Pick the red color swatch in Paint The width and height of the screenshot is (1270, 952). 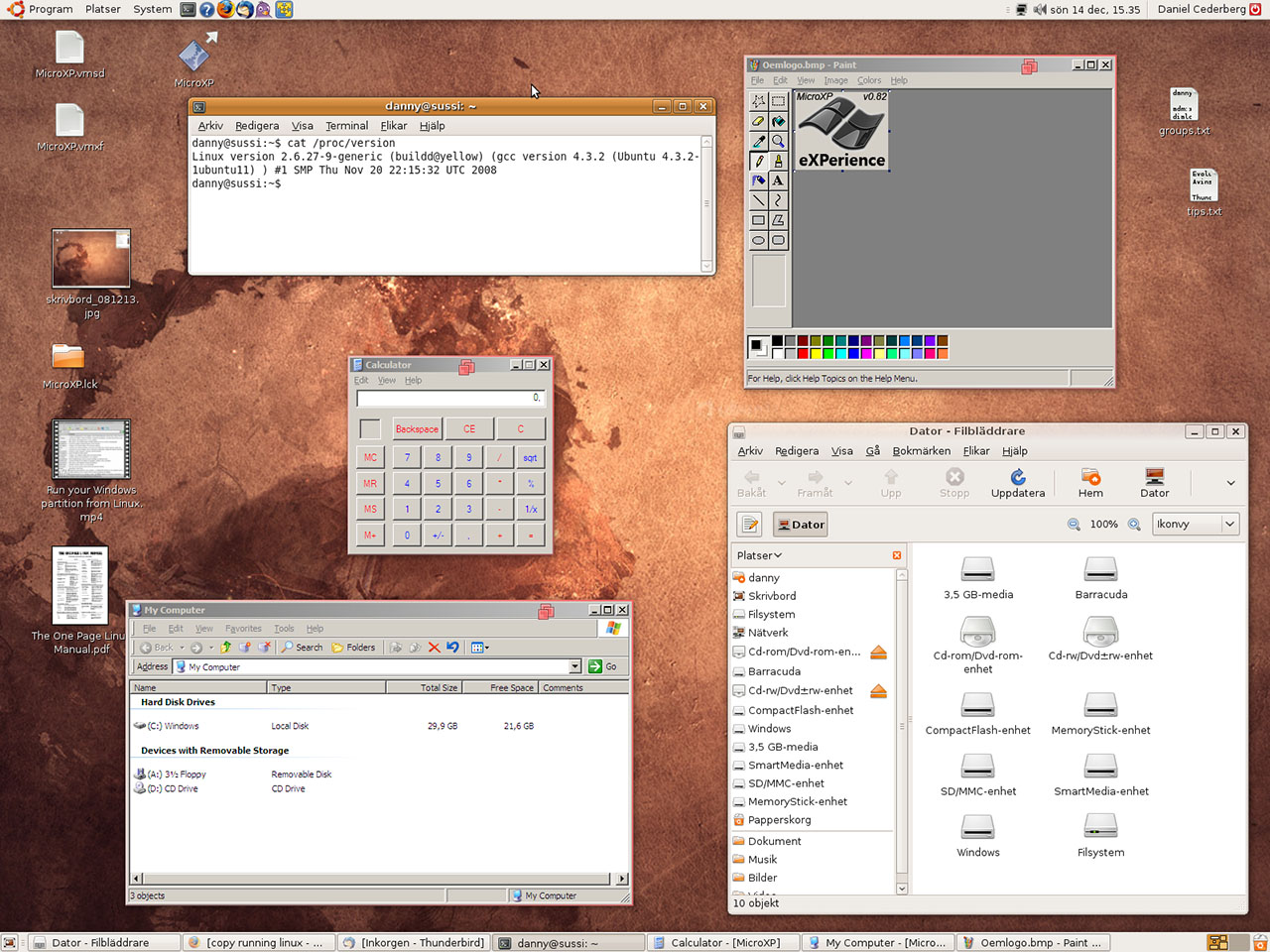coord(803,353)
